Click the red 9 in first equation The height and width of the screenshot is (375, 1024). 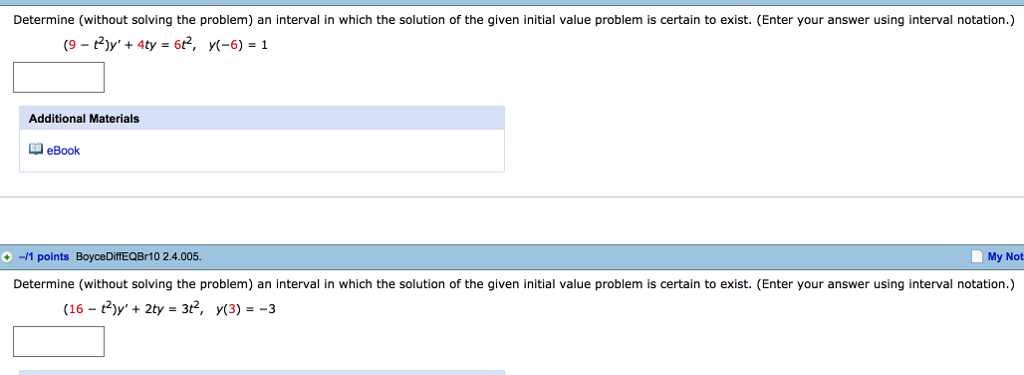click(71, 46)
